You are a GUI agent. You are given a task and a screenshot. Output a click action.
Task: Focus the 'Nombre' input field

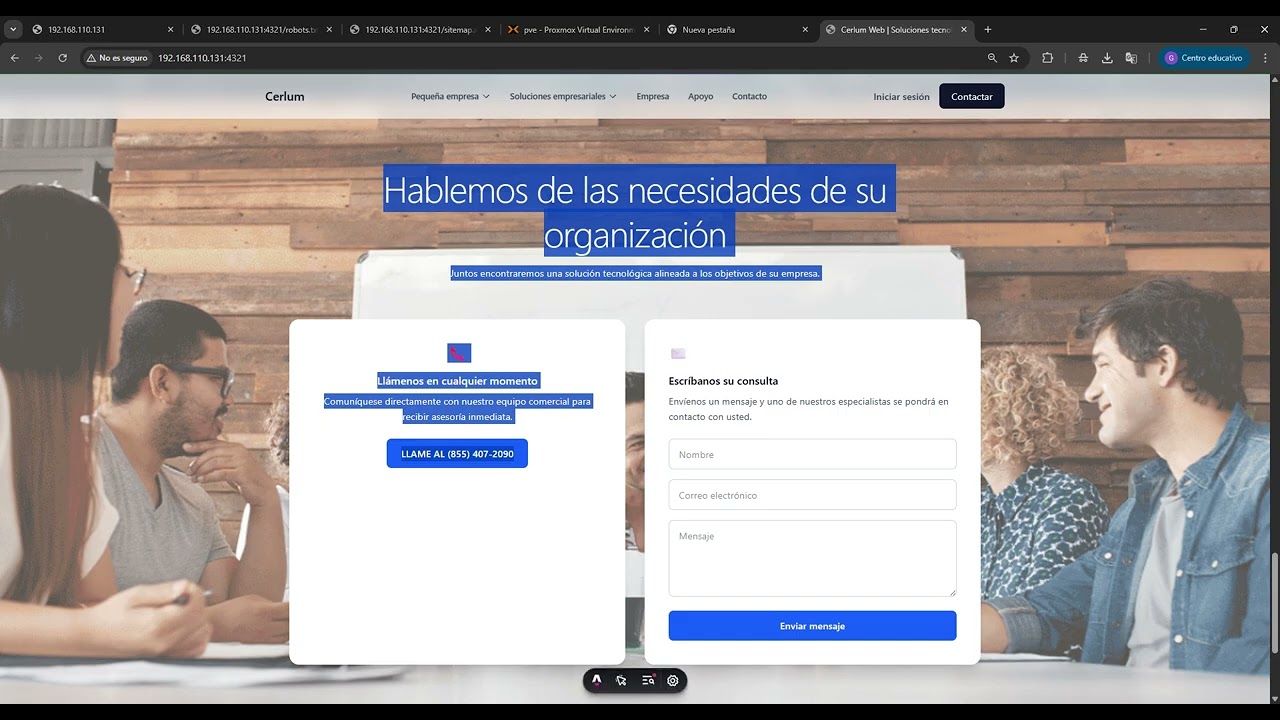812,454
